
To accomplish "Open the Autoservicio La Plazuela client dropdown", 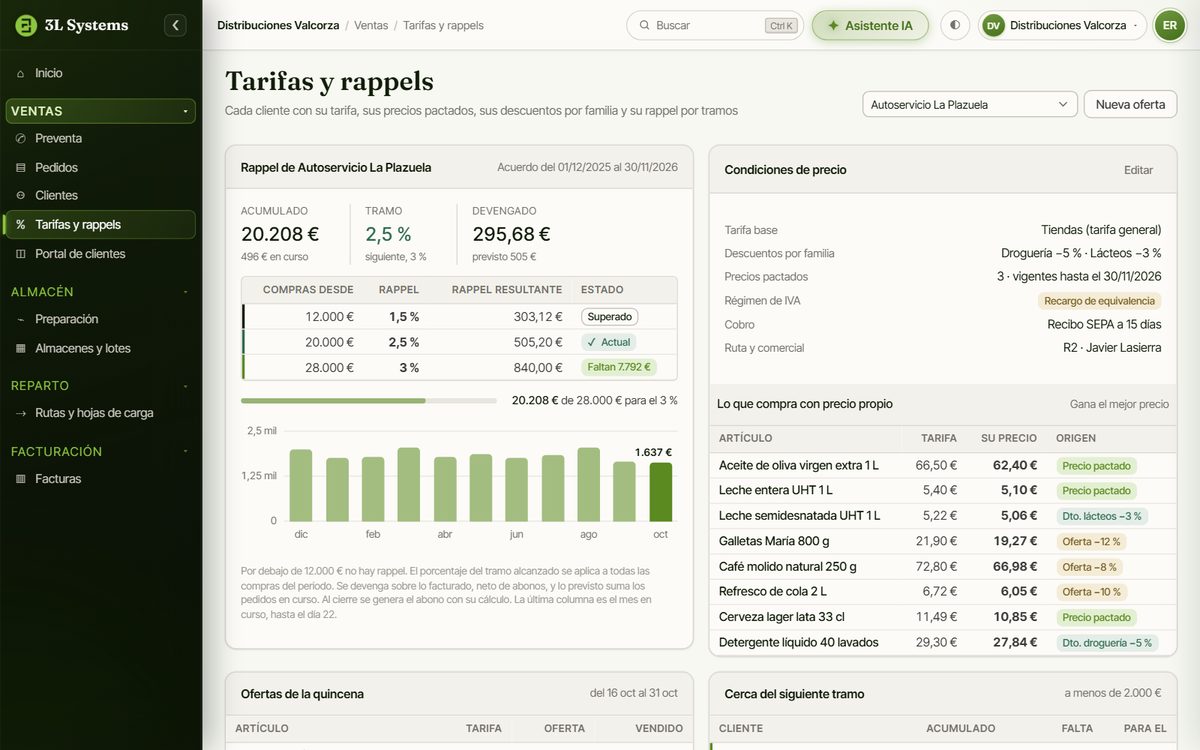I will [970, 104].
